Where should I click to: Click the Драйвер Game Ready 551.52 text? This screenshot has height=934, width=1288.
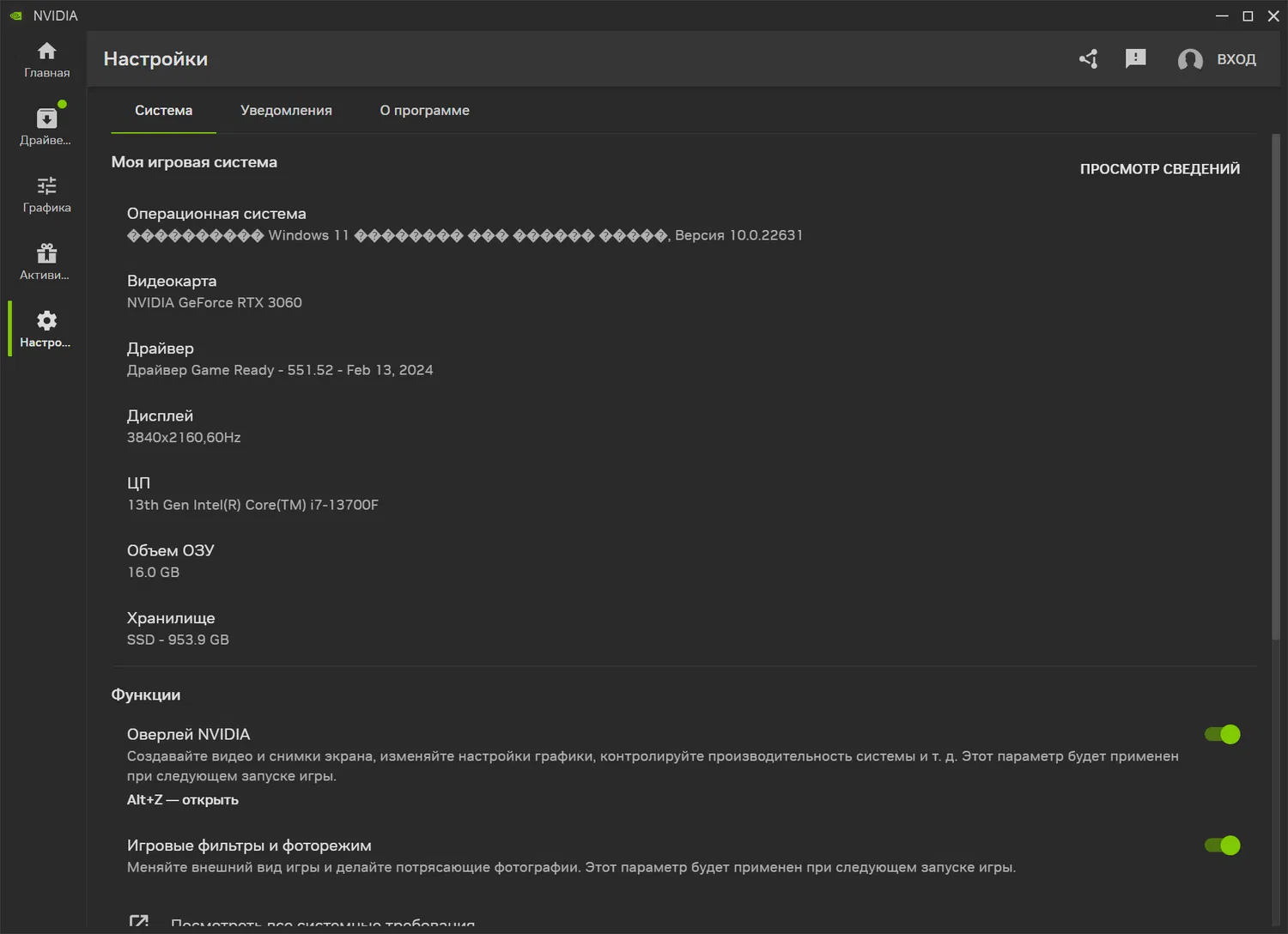(x=280, y=370)
